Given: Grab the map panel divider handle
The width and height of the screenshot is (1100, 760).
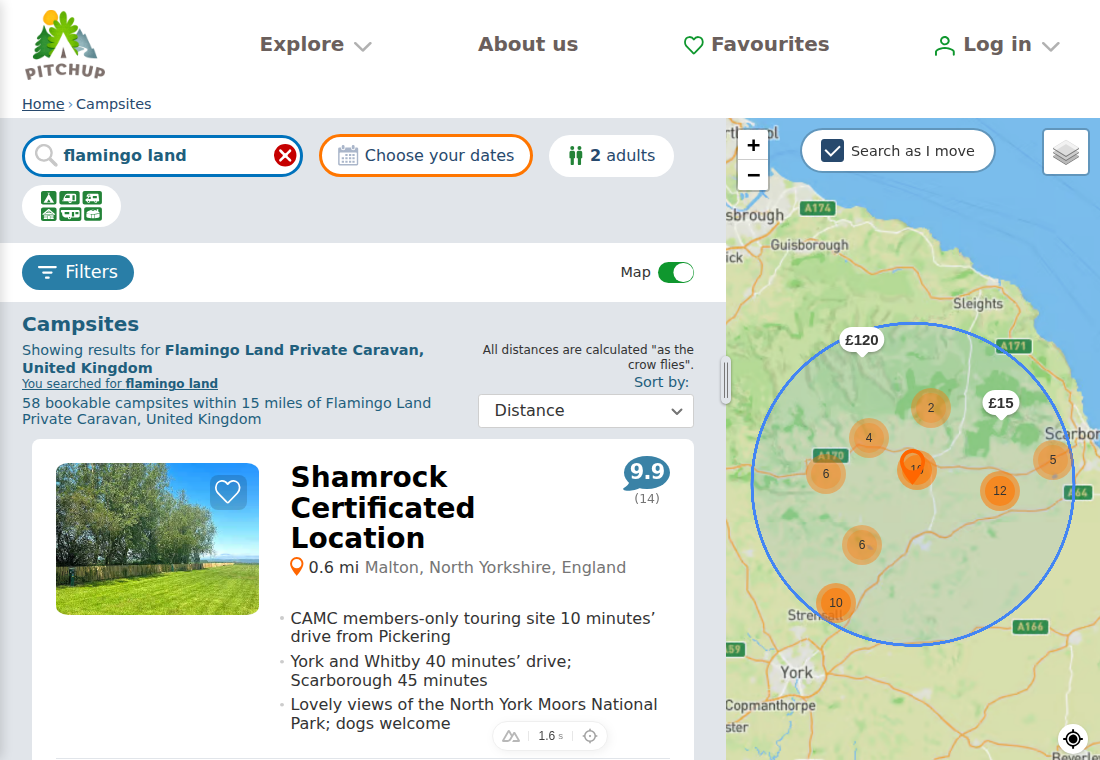Looking at the screenshot, I should (x=726, y=380).
